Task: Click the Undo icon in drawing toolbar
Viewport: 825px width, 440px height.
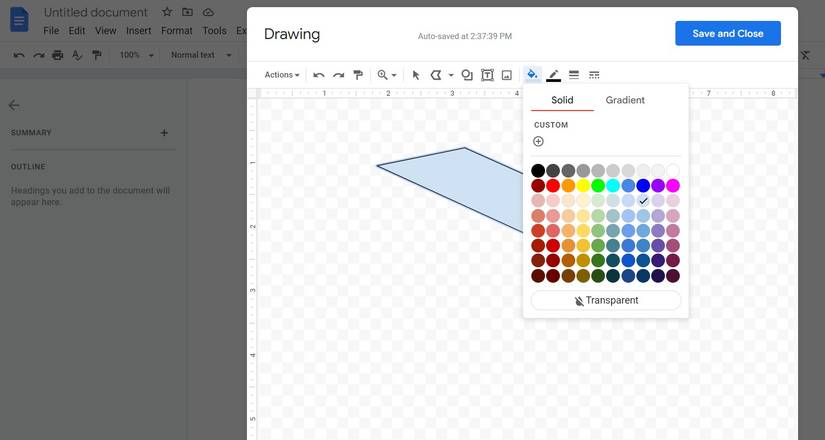Action: pyautogui.click(x=319, y=75)
